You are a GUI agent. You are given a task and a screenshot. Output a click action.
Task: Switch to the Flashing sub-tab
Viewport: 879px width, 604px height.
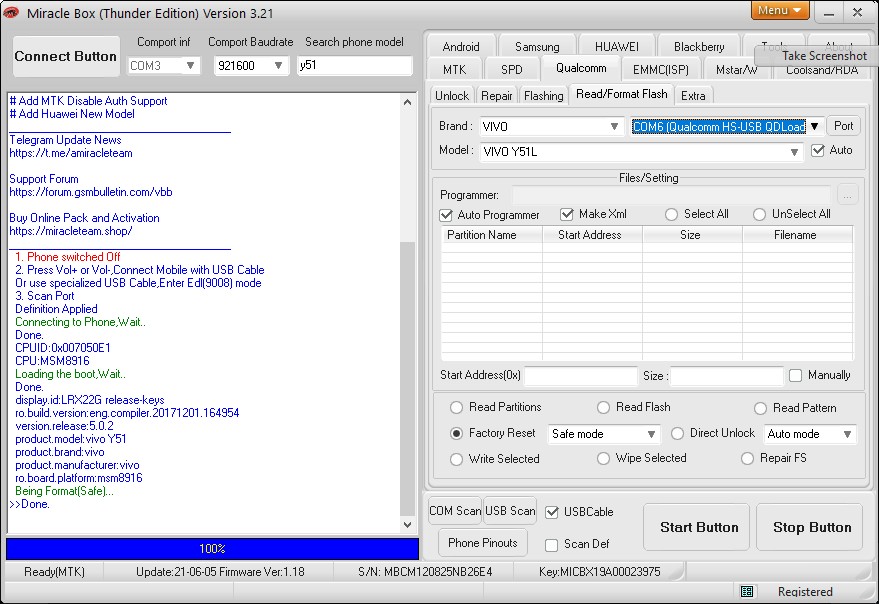(x=543, y=96)
